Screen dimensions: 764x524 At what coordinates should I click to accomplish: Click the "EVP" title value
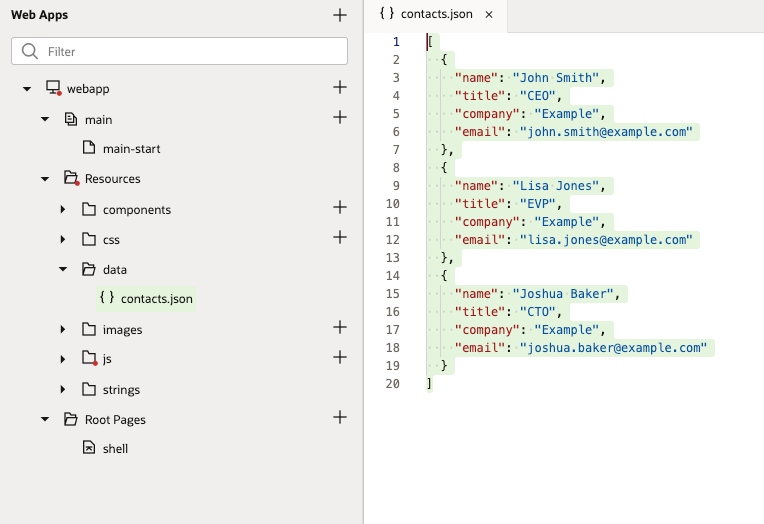(537, 204)
